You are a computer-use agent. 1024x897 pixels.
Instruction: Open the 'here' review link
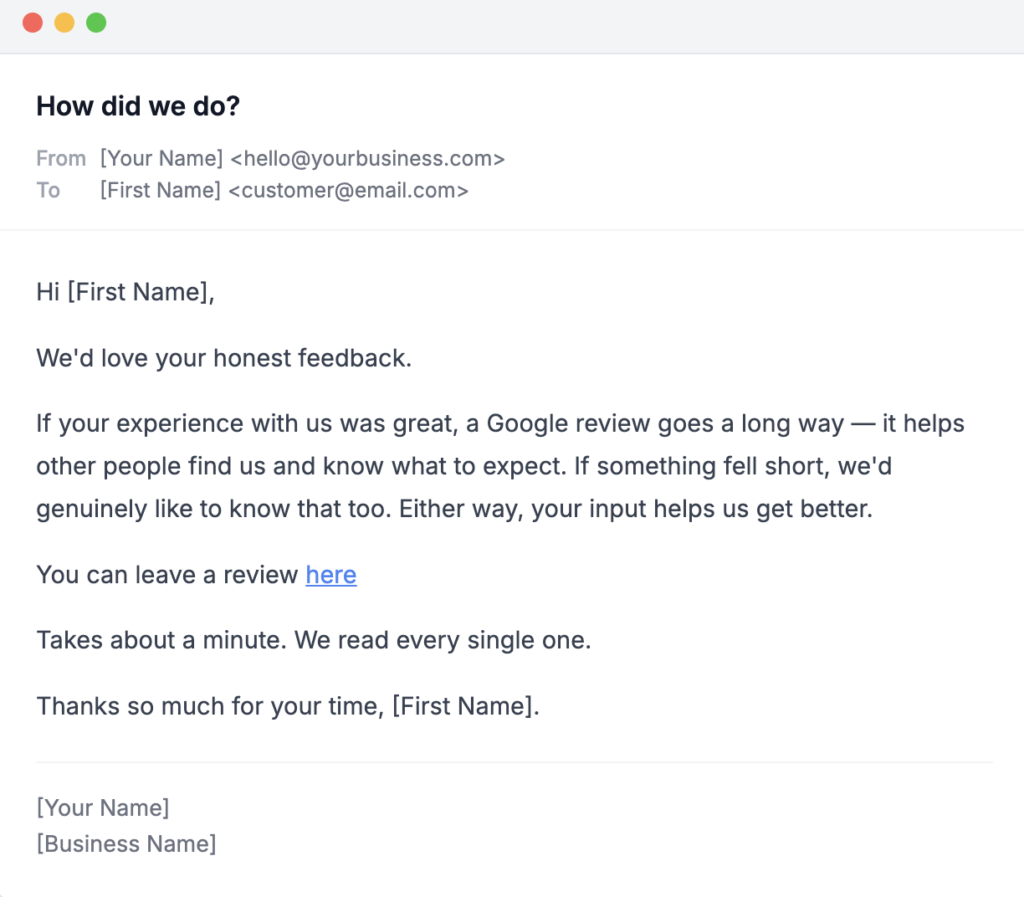[x=331, y=575]
